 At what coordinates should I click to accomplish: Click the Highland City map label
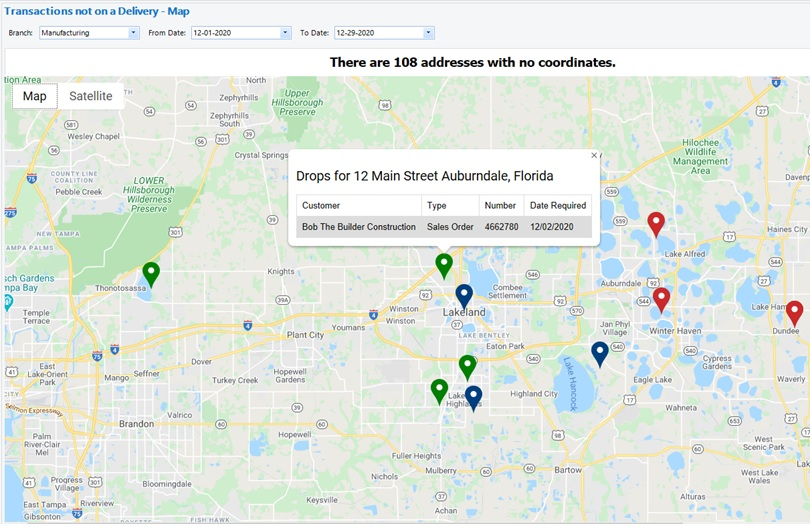point(534,394)
